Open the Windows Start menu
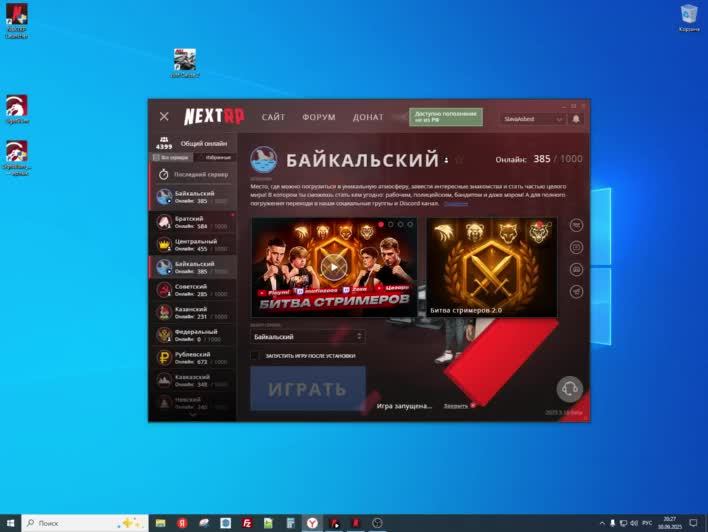The image size is (708, 532). 10,523
